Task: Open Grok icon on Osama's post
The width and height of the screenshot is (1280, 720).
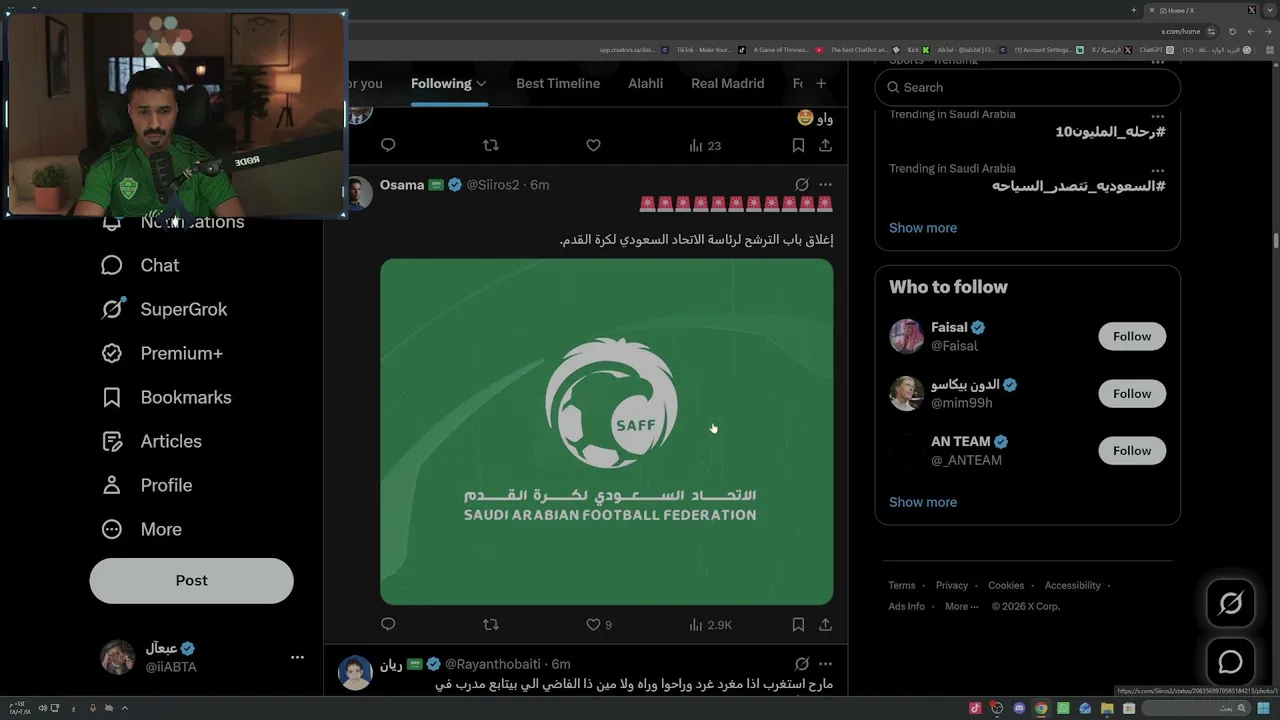Action: [801, 185]
